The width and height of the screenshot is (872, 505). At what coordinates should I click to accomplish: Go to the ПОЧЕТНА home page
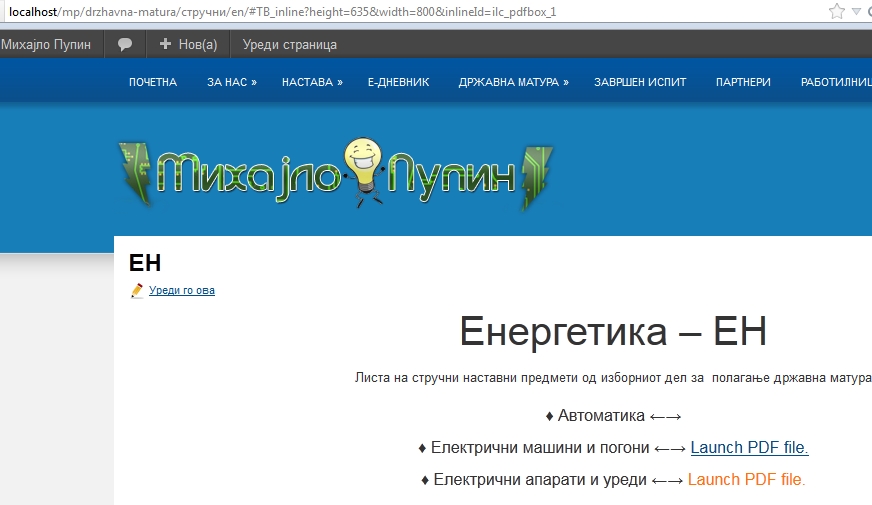tap(153, 83)
